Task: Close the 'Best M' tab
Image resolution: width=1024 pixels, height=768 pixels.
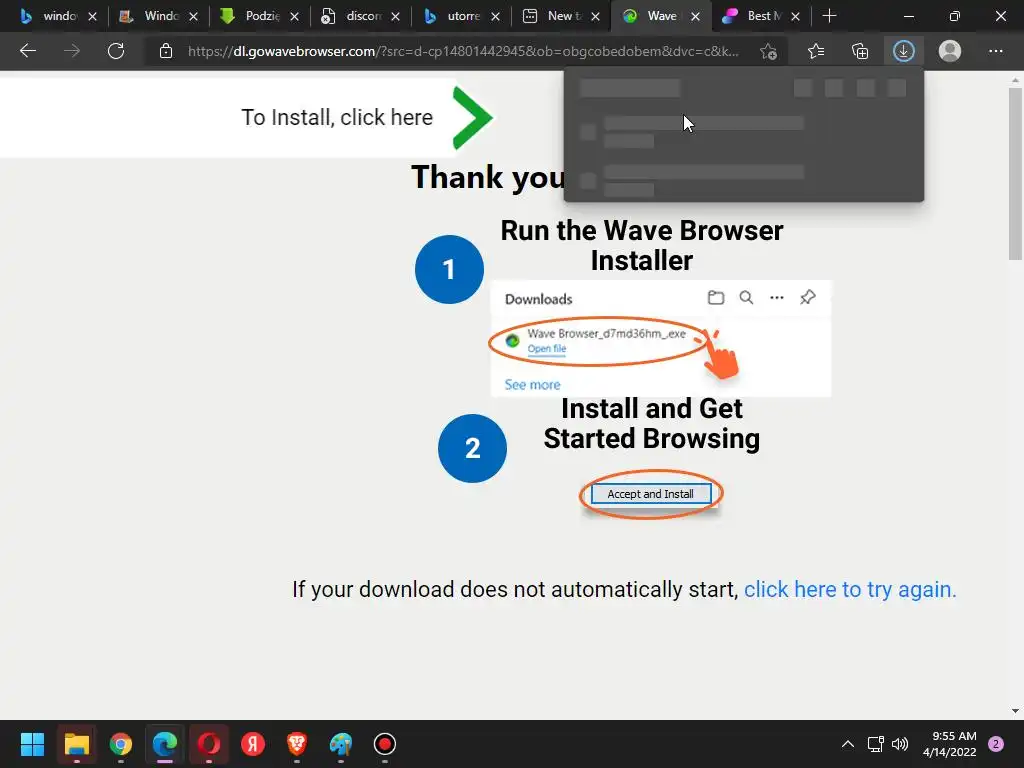Action: click(795, 16)
